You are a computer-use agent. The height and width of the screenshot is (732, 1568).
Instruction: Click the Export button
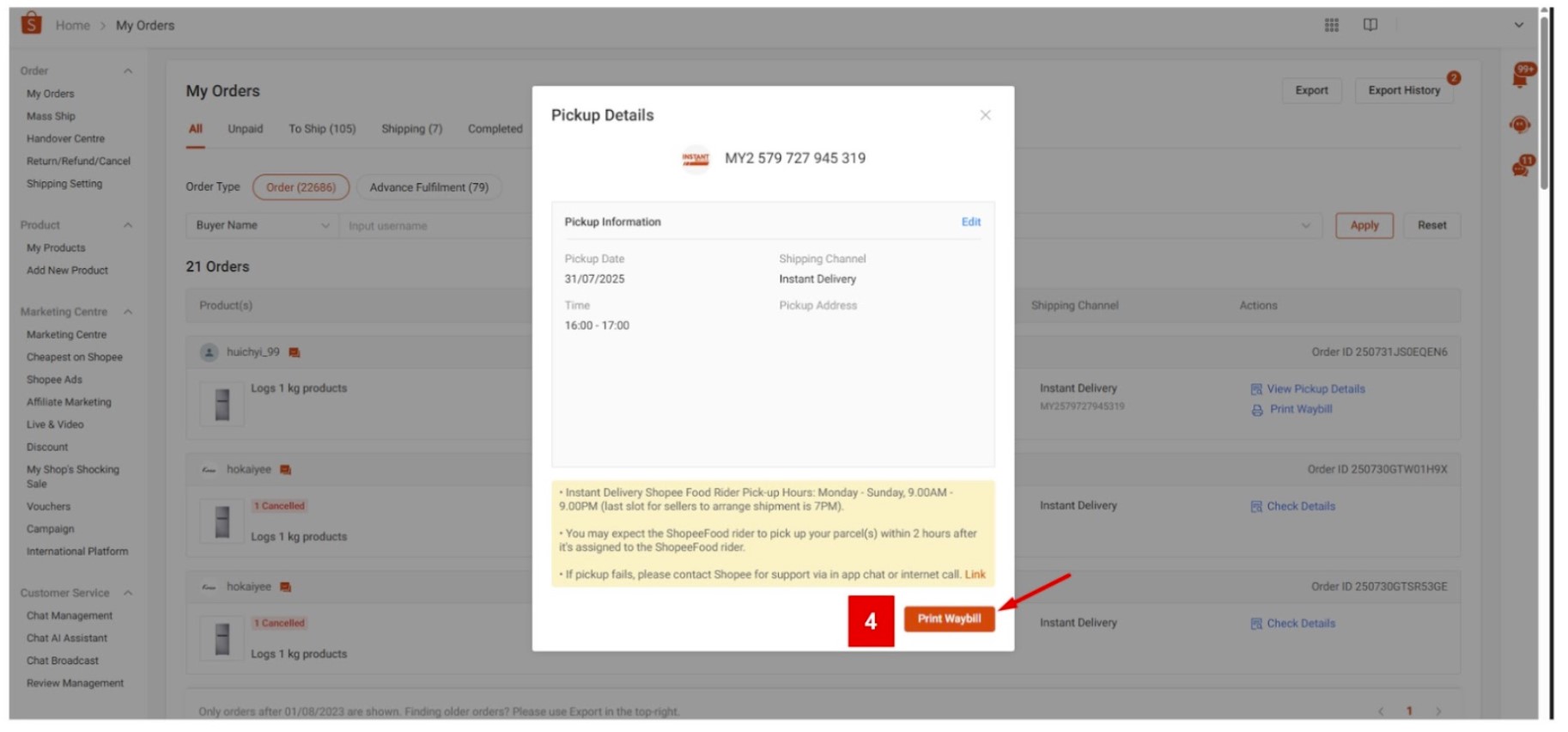pos(1311,90)
